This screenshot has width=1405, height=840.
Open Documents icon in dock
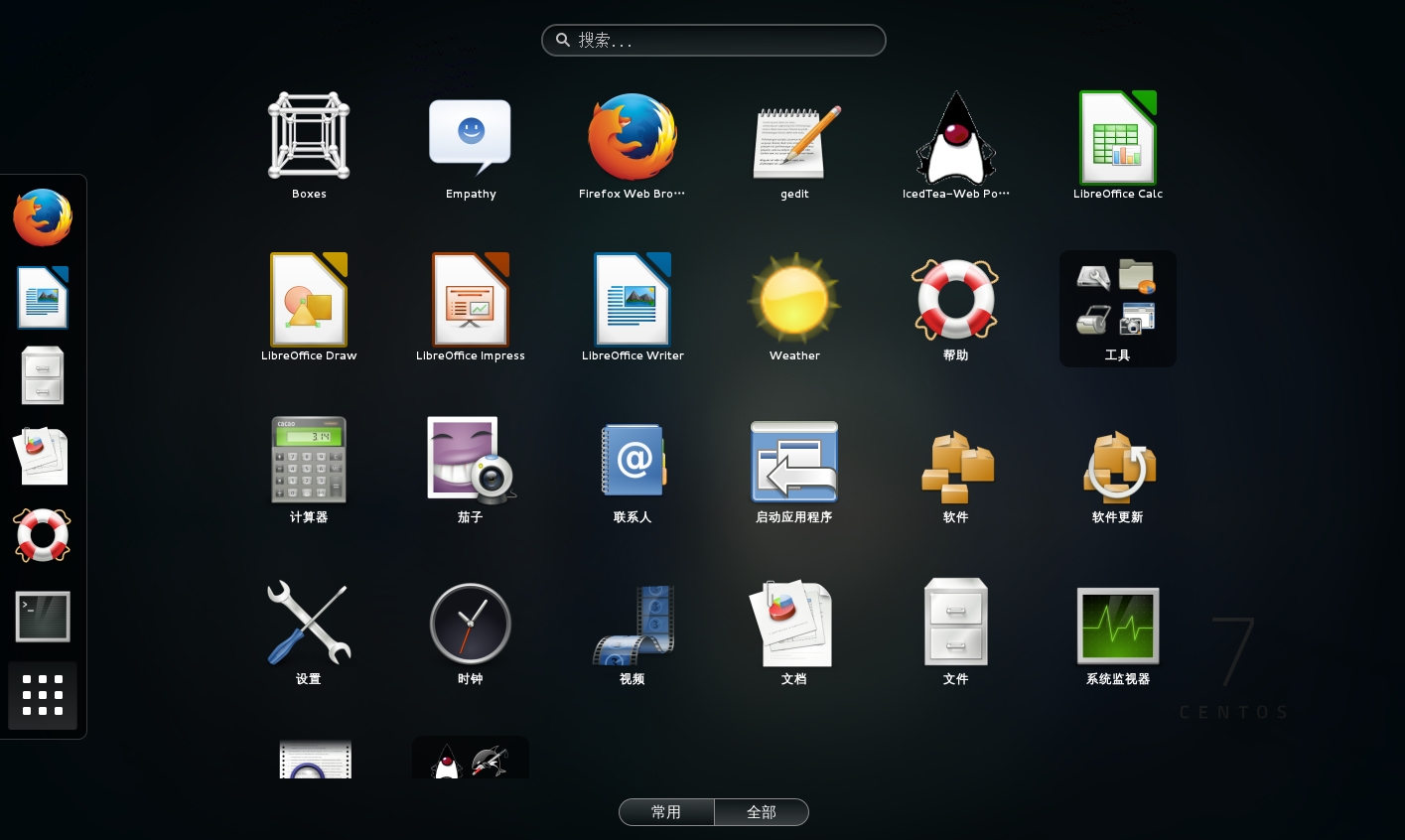click(x=43, y=456)
